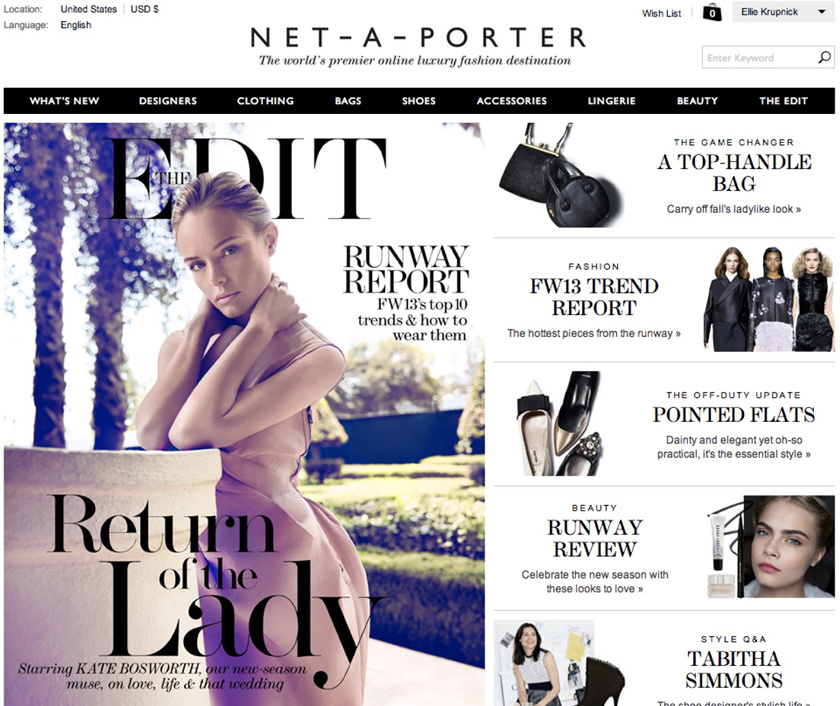The width and height of the screenshot is (840, 706).
Task: Click the Enter Keyword search field
Action: pyautogui.click(x=760, y=57)
